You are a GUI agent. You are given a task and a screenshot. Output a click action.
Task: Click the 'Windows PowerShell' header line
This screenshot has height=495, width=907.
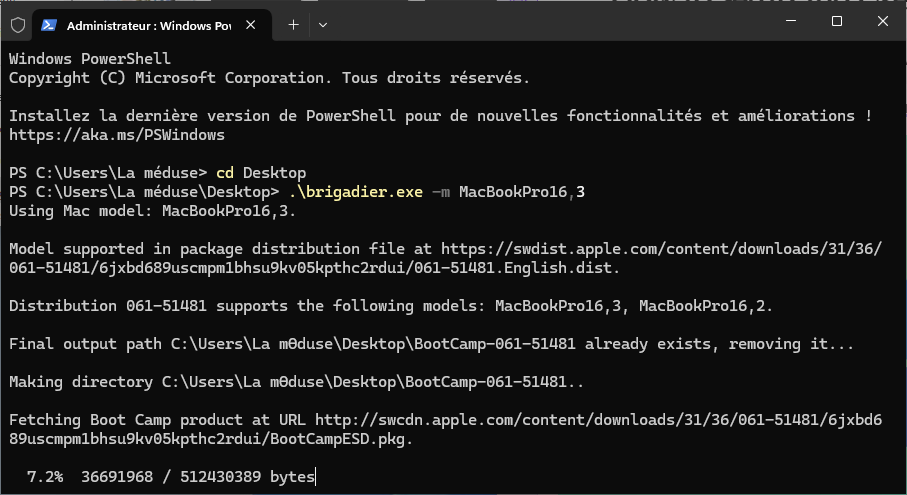point(90,59)
